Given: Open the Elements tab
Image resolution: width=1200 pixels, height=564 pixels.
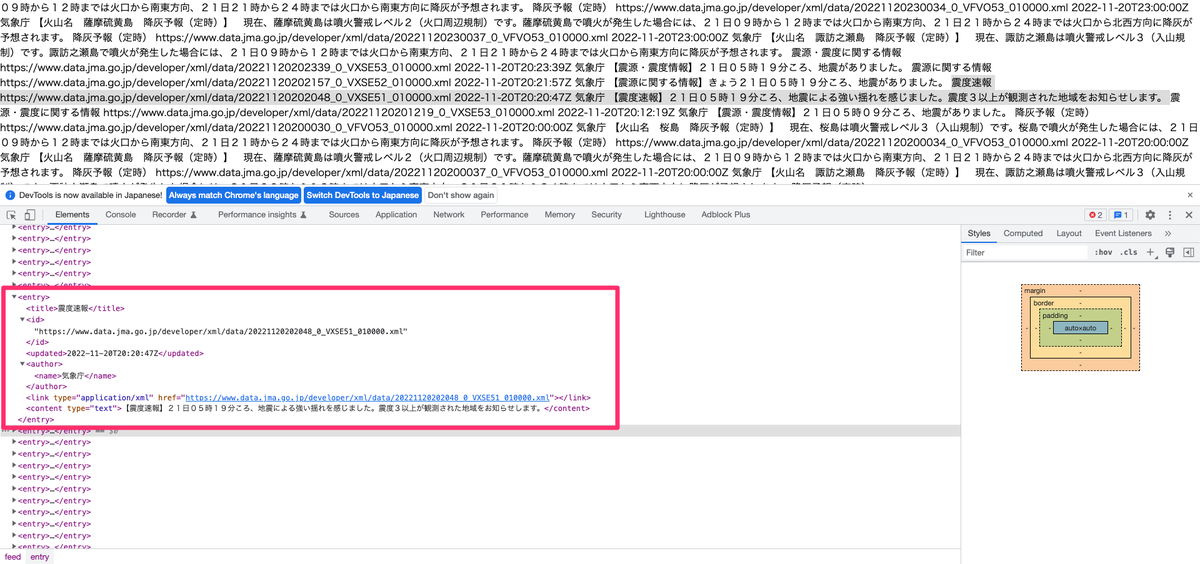Looking at the screenshot, I should tap(72, 215).
